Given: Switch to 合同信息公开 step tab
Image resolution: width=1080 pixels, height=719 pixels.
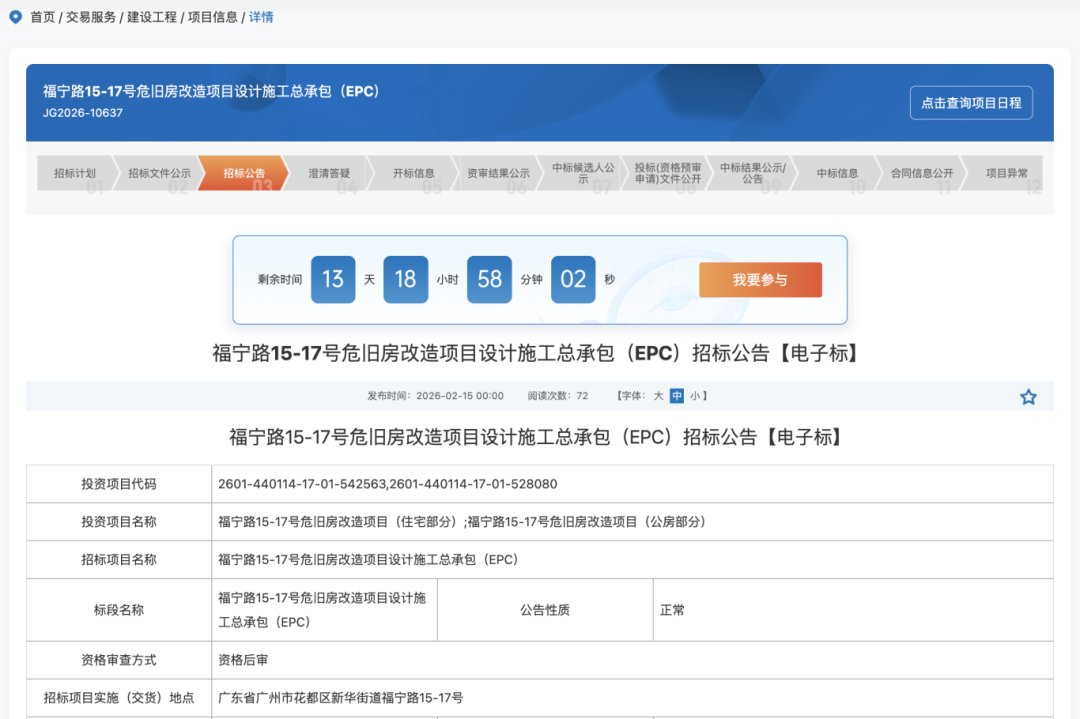Looking at the screenshot, I should pos(922,173).
